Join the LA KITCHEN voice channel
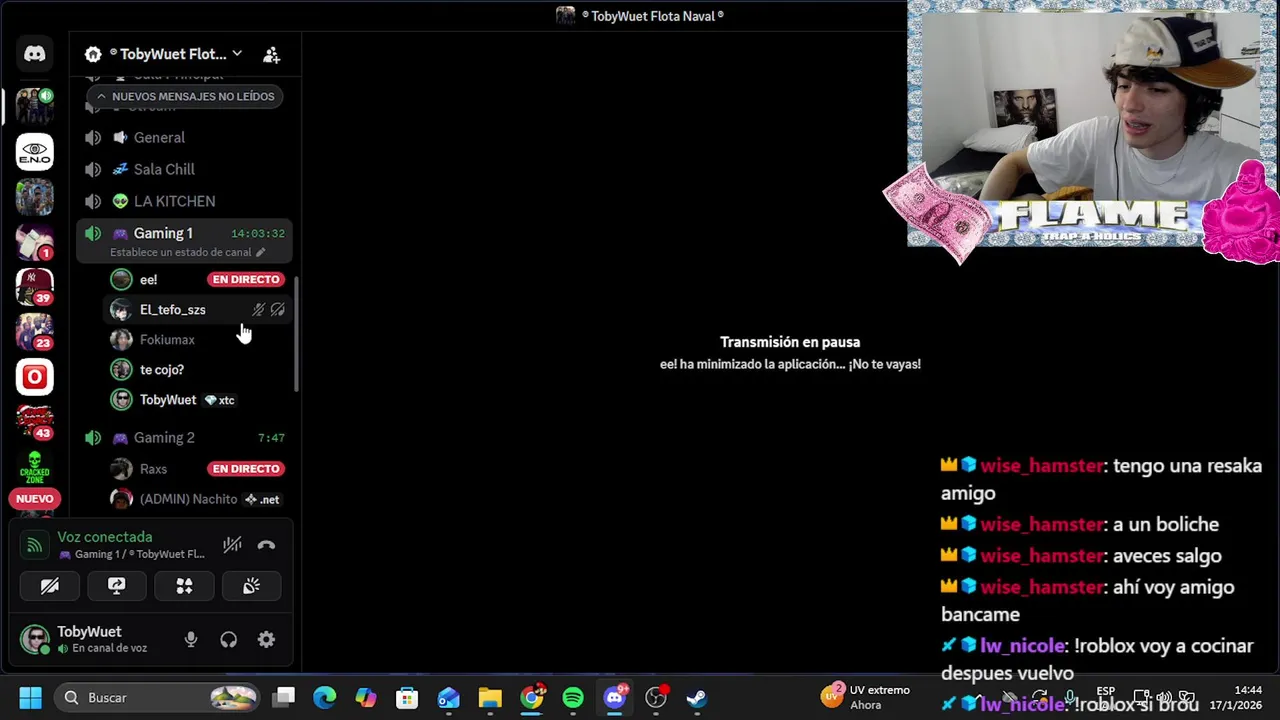Image resolution: width=1280 pixels, height=720 pixels. [x=185, y=202]
